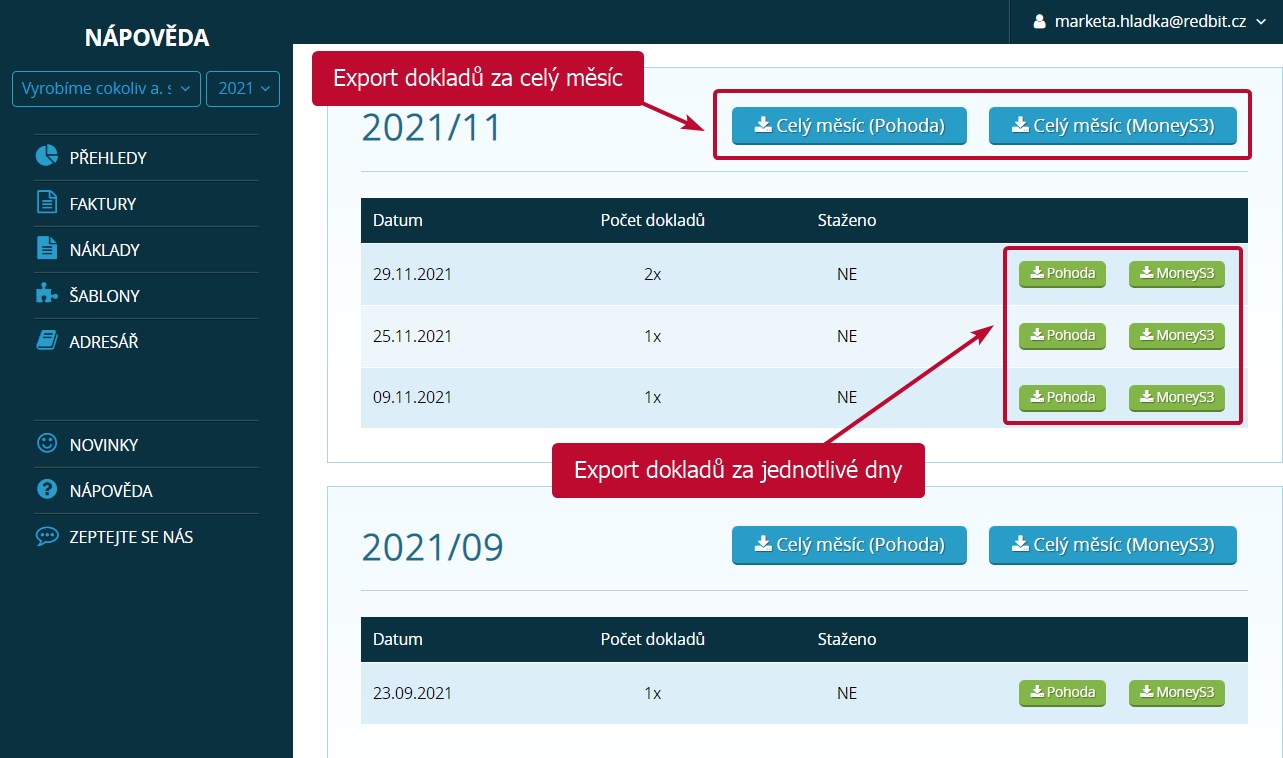1283x758 pixels.
Task: Download MoneyS3 export for 25.11.2021
Action: [x=1177, y=336]
